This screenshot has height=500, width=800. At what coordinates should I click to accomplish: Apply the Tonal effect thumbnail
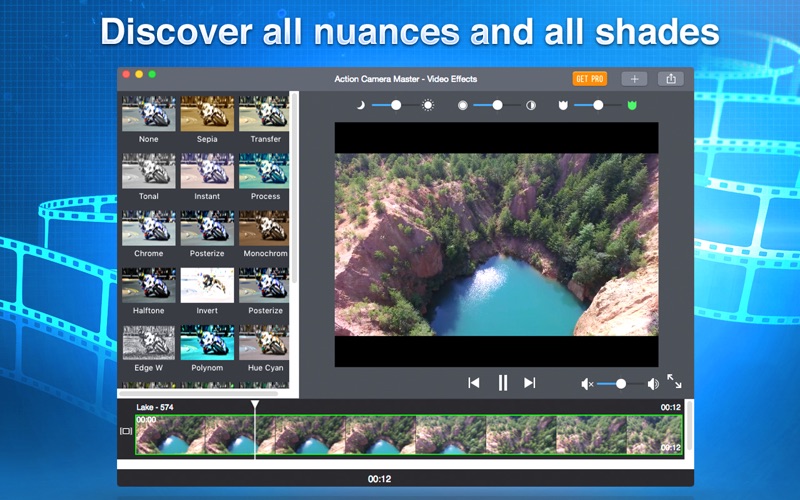click(x=148, y=170)
